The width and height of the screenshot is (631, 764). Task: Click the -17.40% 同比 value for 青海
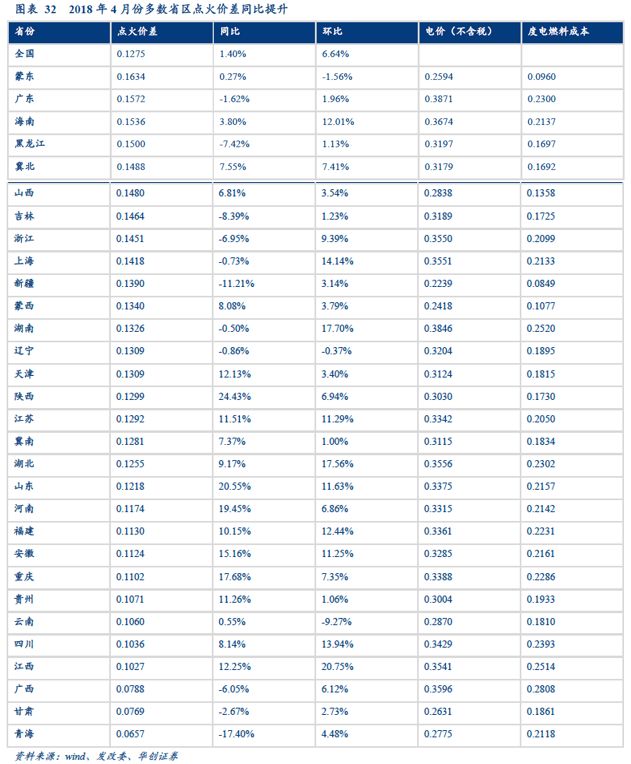[x=237, y=733]
